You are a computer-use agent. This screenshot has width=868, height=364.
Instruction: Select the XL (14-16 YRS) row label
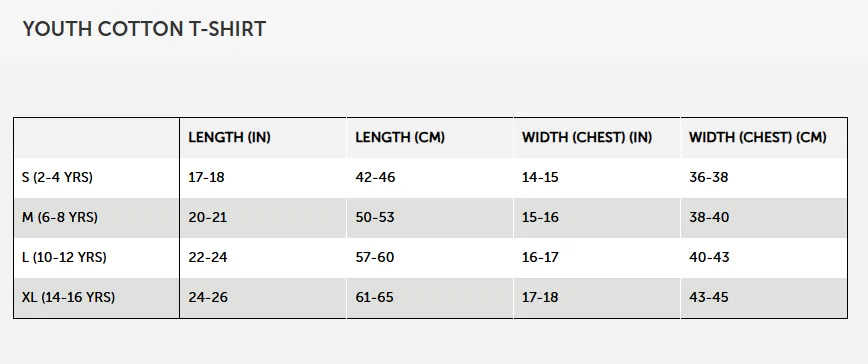tap(69, 298)
